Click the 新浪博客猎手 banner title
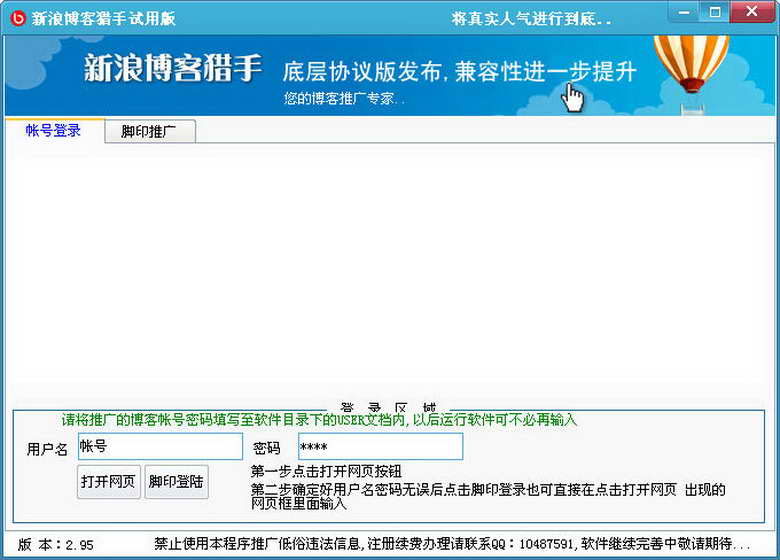The width and height of the screenshot is (780, 560). tap(173, 68)
